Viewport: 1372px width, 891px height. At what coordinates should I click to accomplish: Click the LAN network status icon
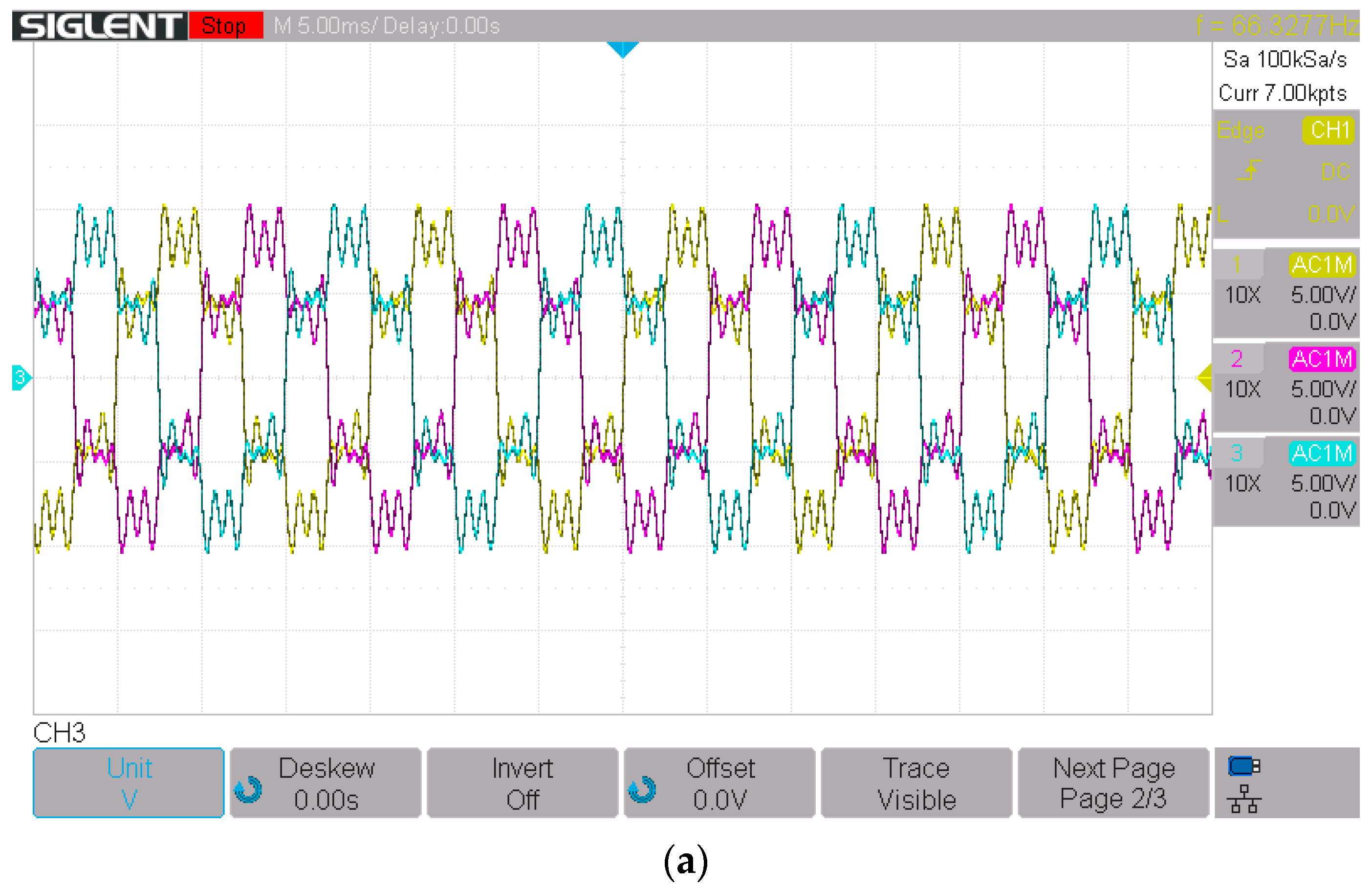click(1243, 799)
